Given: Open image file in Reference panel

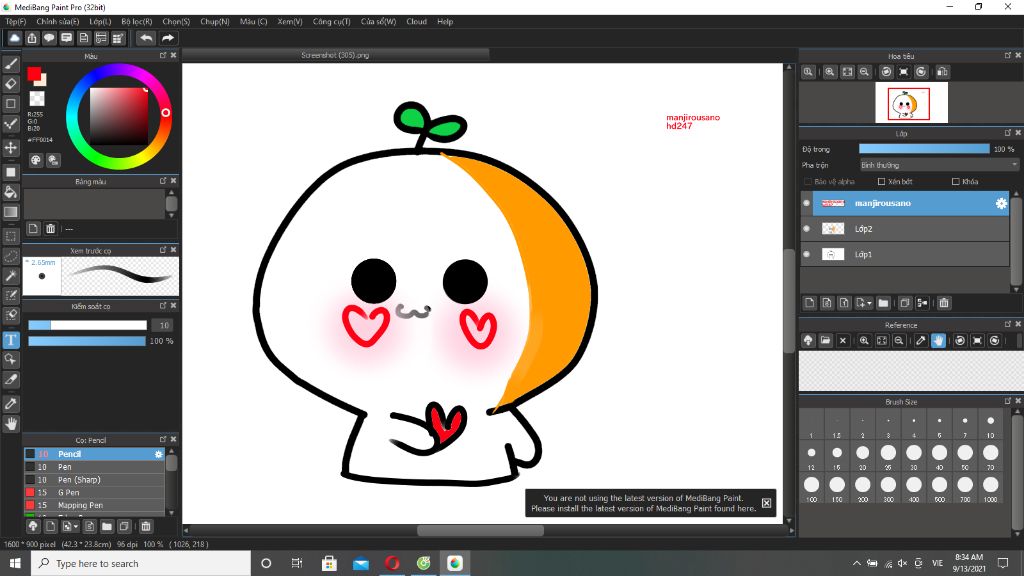Looking at the screenshot, I should (x=825, y=341).
